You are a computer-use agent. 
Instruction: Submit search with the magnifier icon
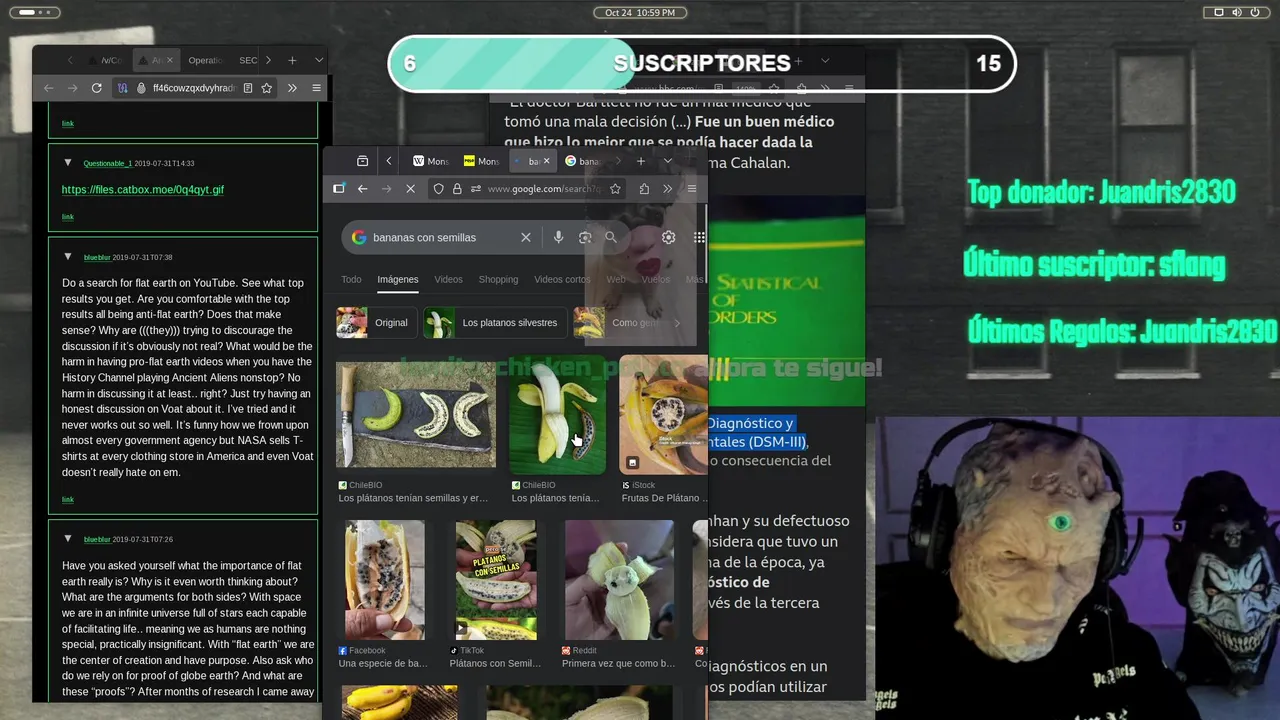point(610,237)
